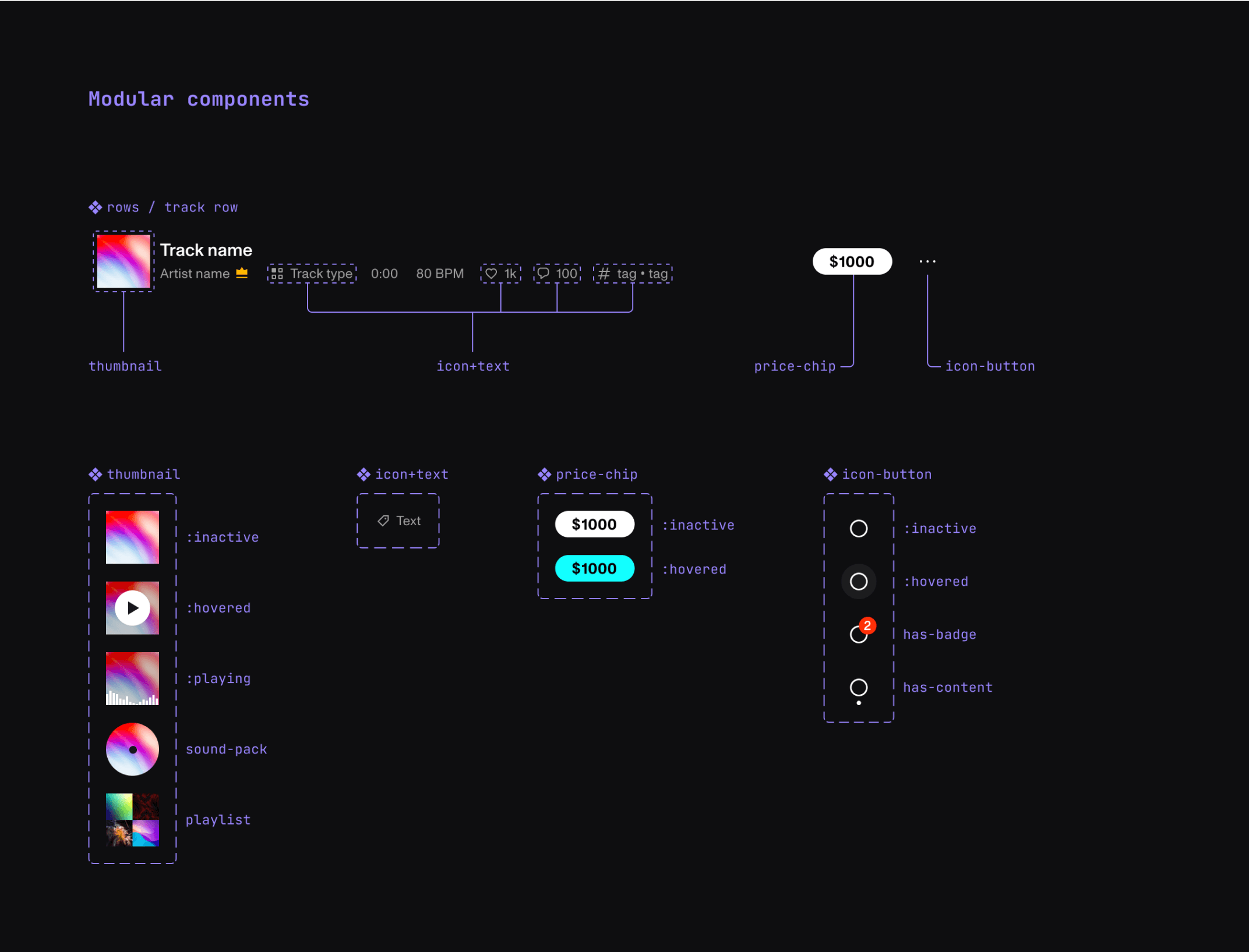1249x952 pixels.
Task: Click the Track name title text
Action: click(x=206, y=250)
